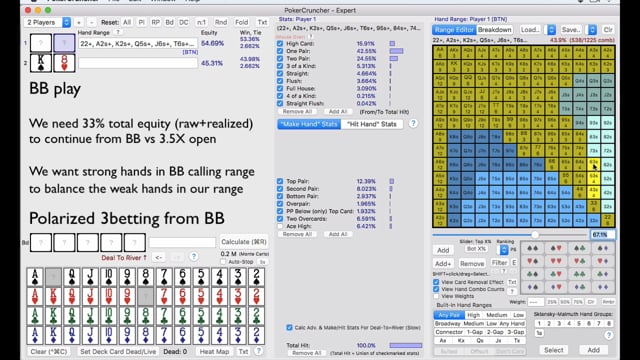Viewport: 640px width, 360px height.
Task: Select the 8 of clubs deck card
Action: click(146, 316)
